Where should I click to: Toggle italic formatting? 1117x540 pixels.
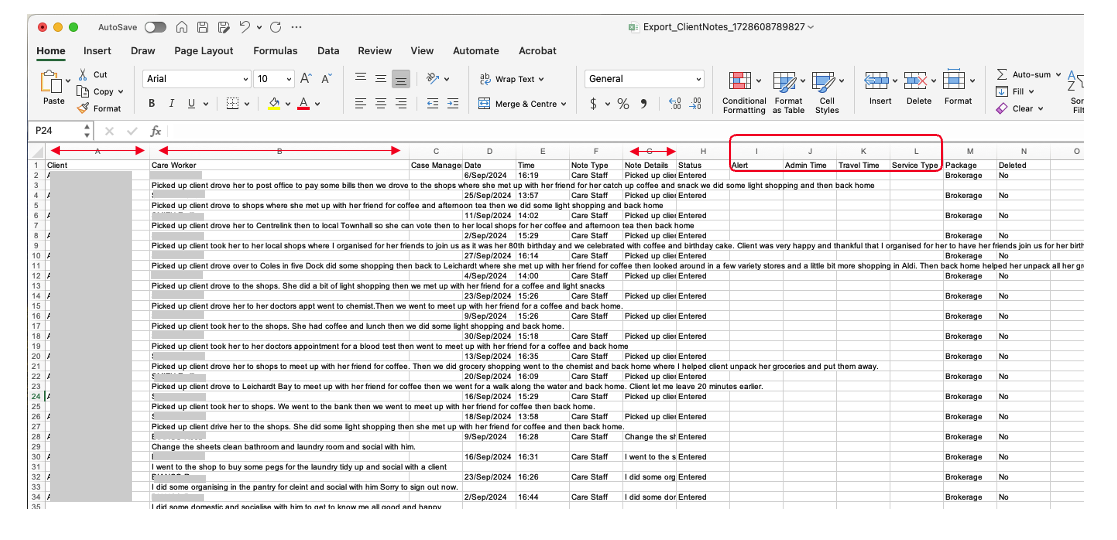(x=171, y=103)
